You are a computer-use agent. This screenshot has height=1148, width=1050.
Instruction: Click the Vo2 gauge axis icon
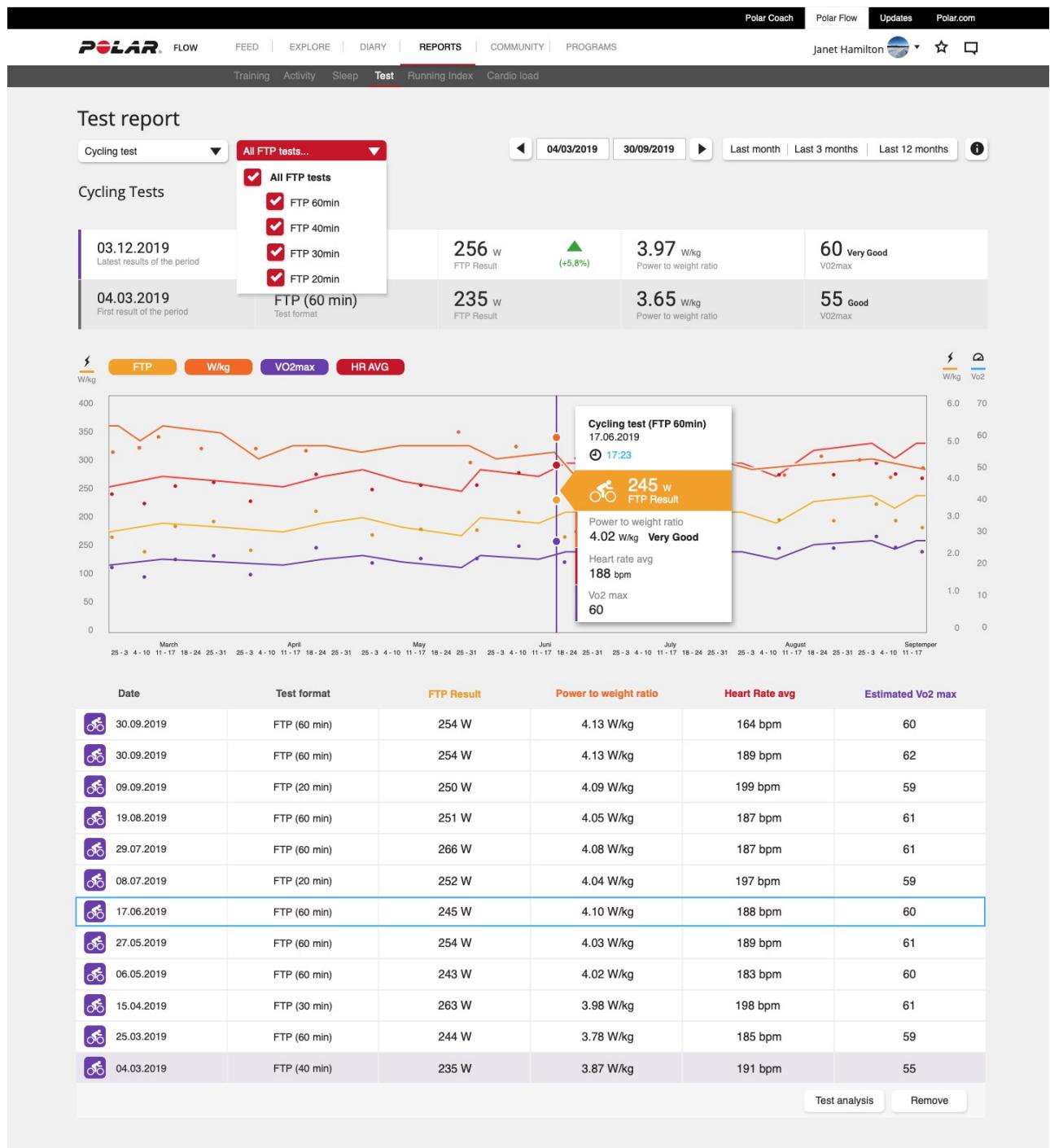(978, 359)
